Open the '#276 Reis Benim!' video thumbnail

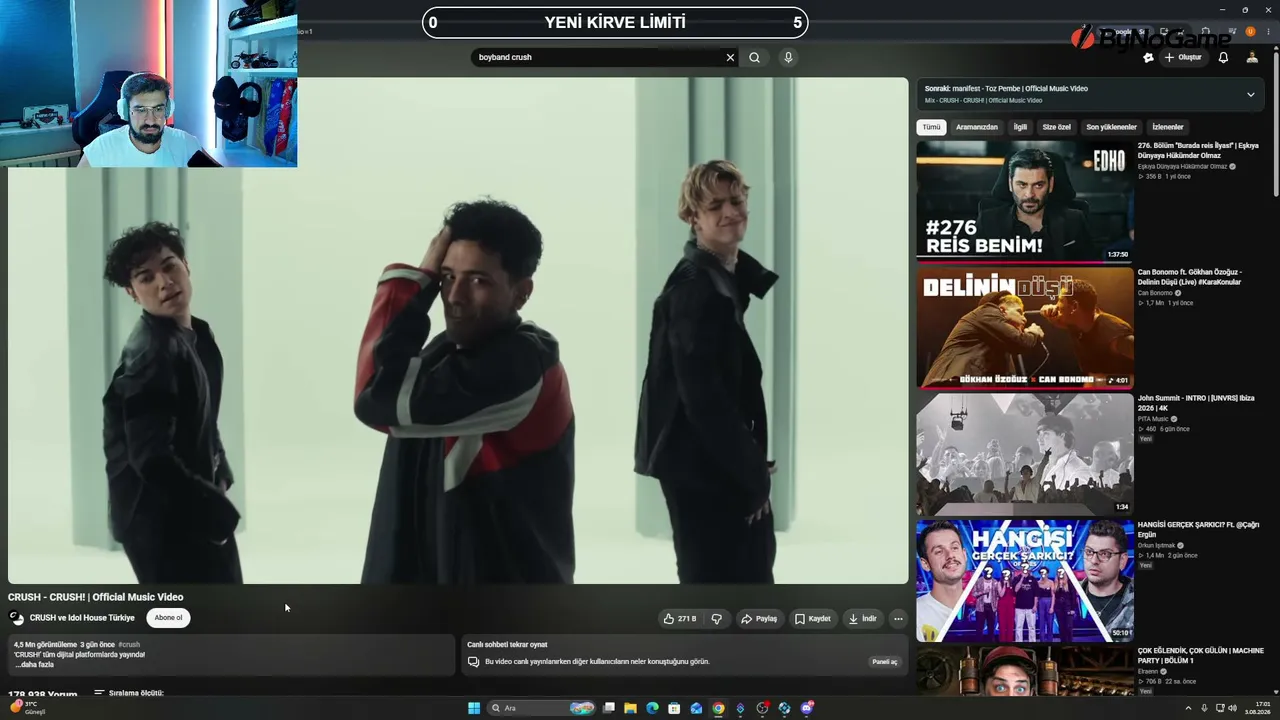(1025, 201)
